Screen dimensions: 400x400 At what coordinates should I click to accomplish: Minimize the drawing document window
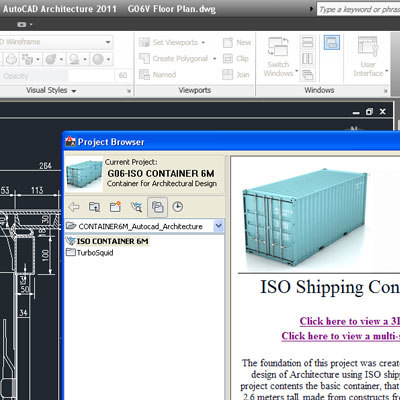[x=356, y=112]
